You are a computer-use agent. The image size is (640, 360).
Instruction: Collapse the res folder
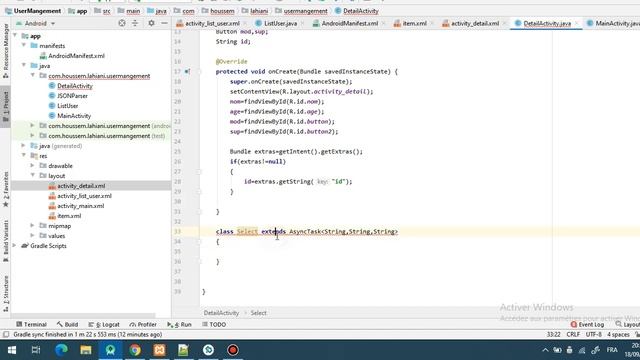[24, 156]
